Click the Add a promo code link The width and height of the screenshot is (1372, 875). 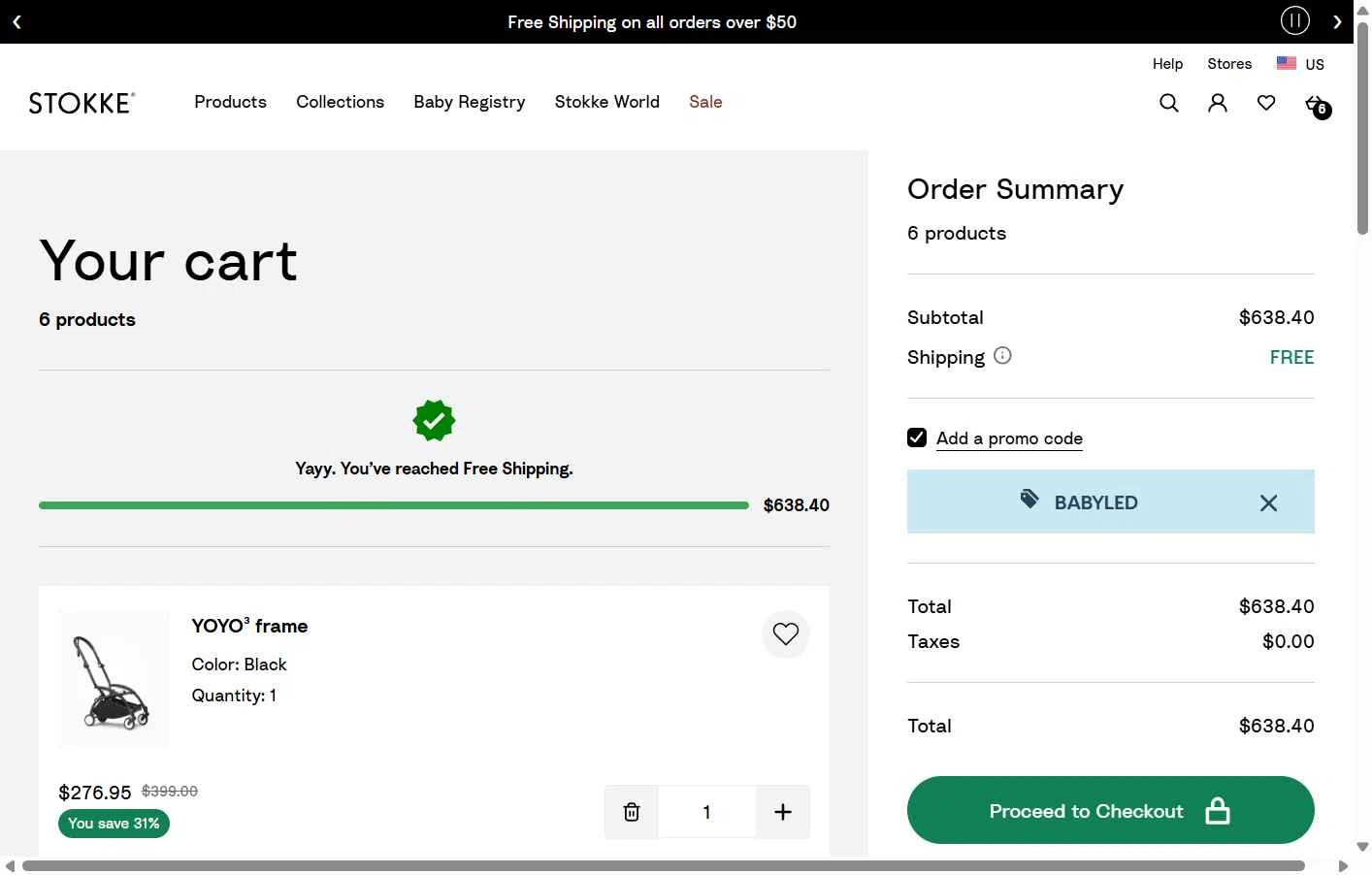(1009, 438)
